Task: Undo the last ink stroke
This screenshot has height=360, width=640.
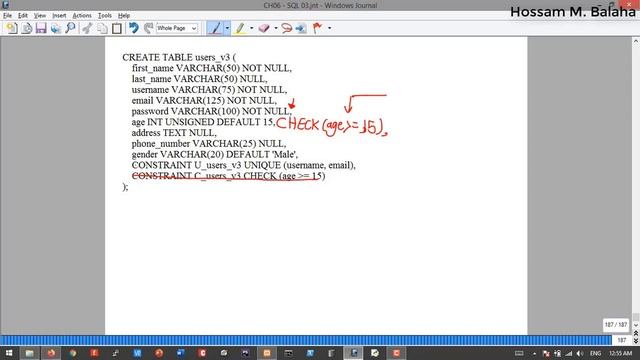Action: tap(133, 28)
